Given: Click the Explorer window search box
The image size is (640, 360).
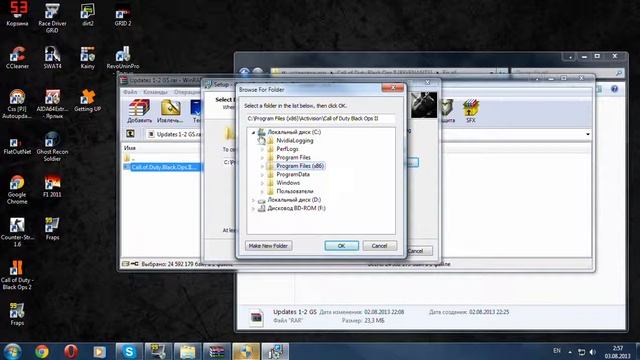Looking at the screenshot, I should [567, 73].
